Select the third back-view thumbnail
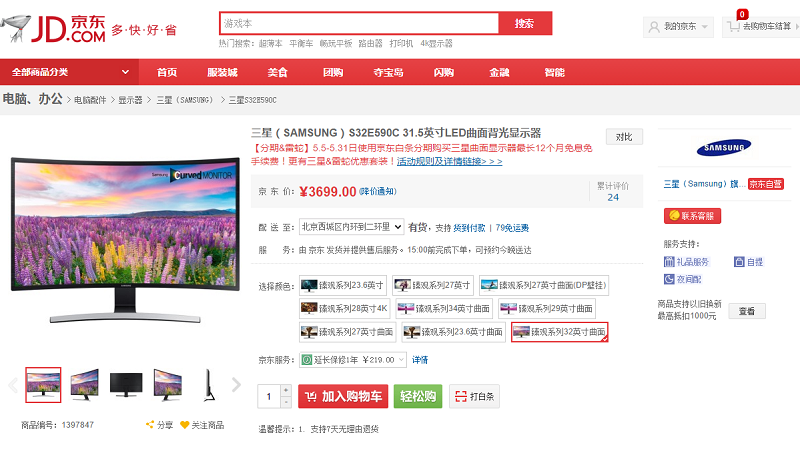Screen dimensions: 800x453 [126, 385]
